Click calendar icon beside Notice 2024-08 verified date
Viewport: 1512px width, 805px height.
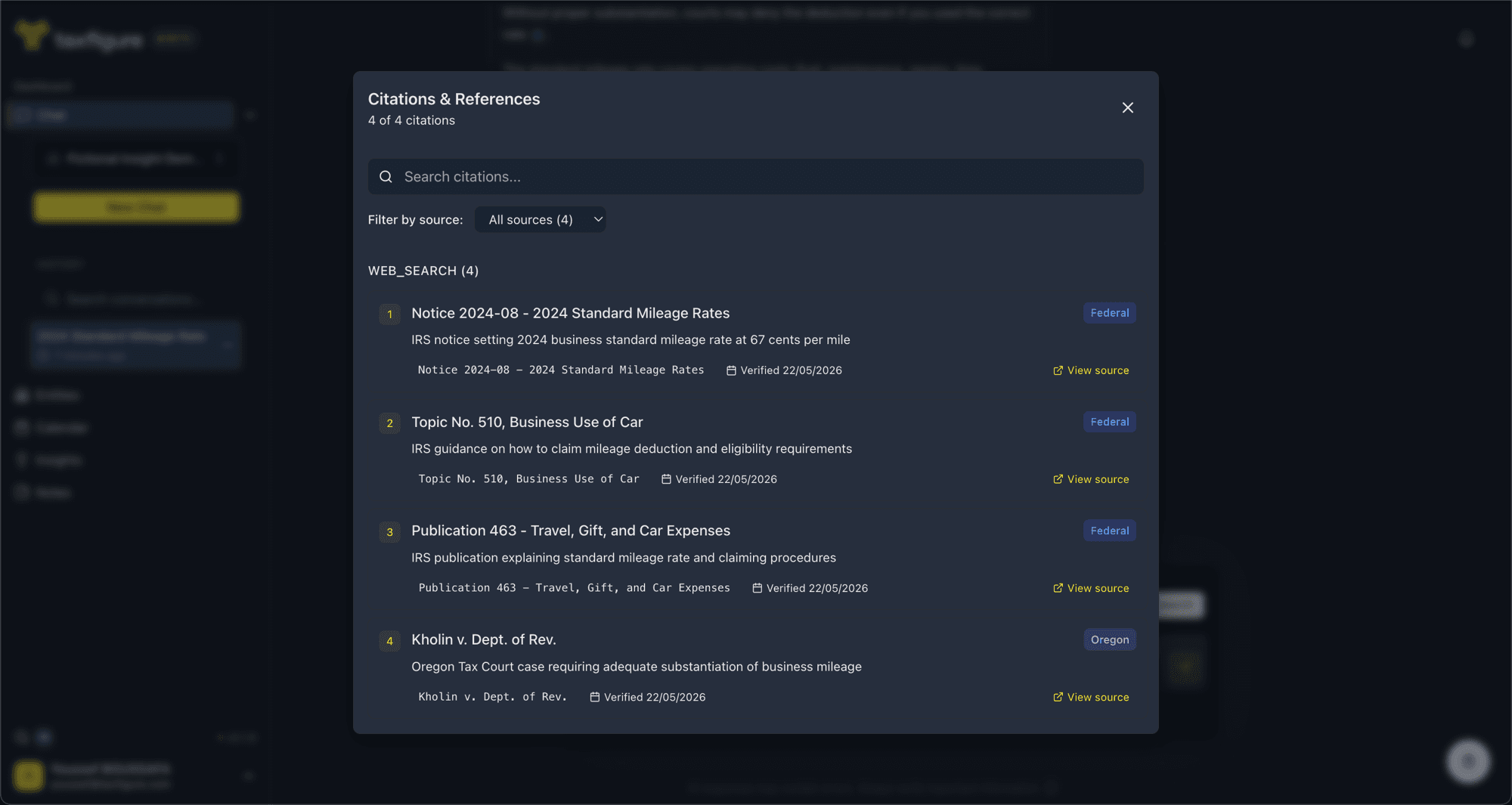731,370
